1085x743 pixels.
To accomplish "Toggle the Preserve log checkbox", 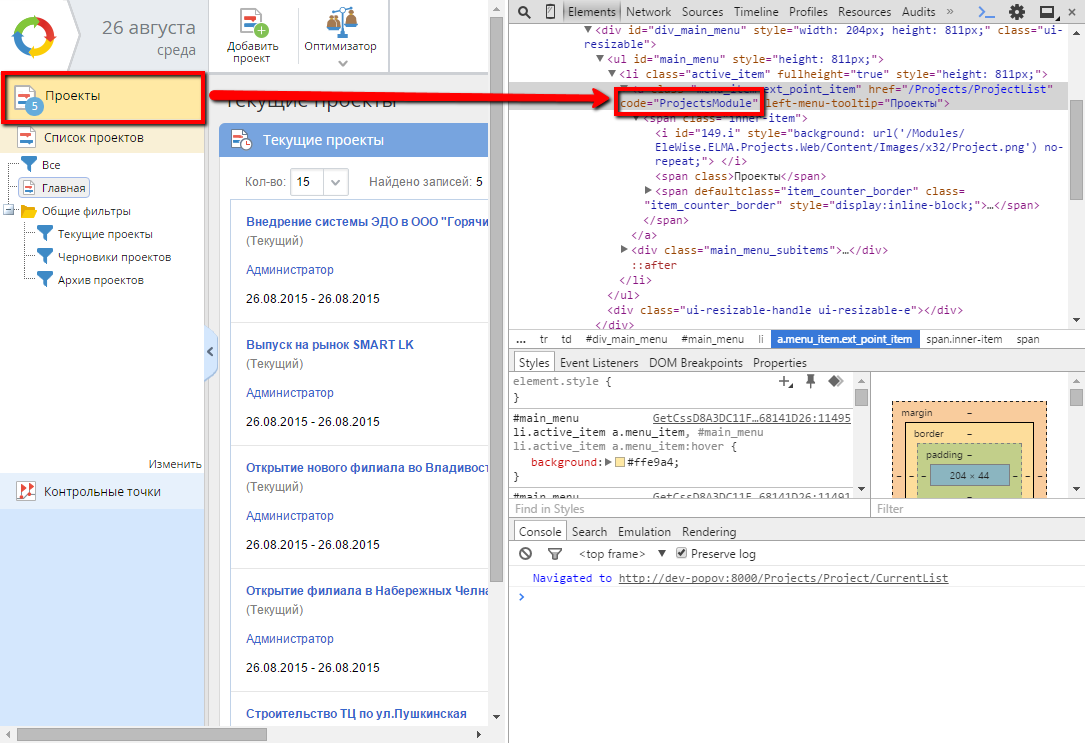I will [x=682, y=554].
